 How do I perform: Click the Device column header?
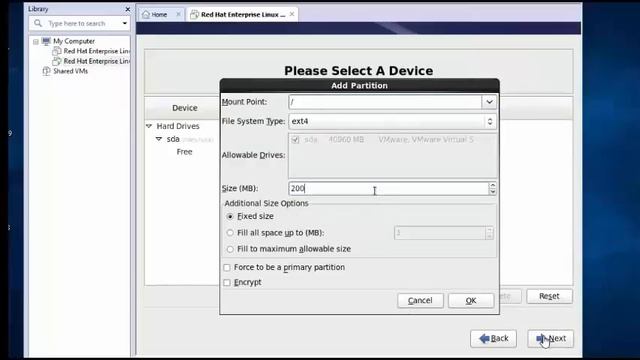pos(184,108)
